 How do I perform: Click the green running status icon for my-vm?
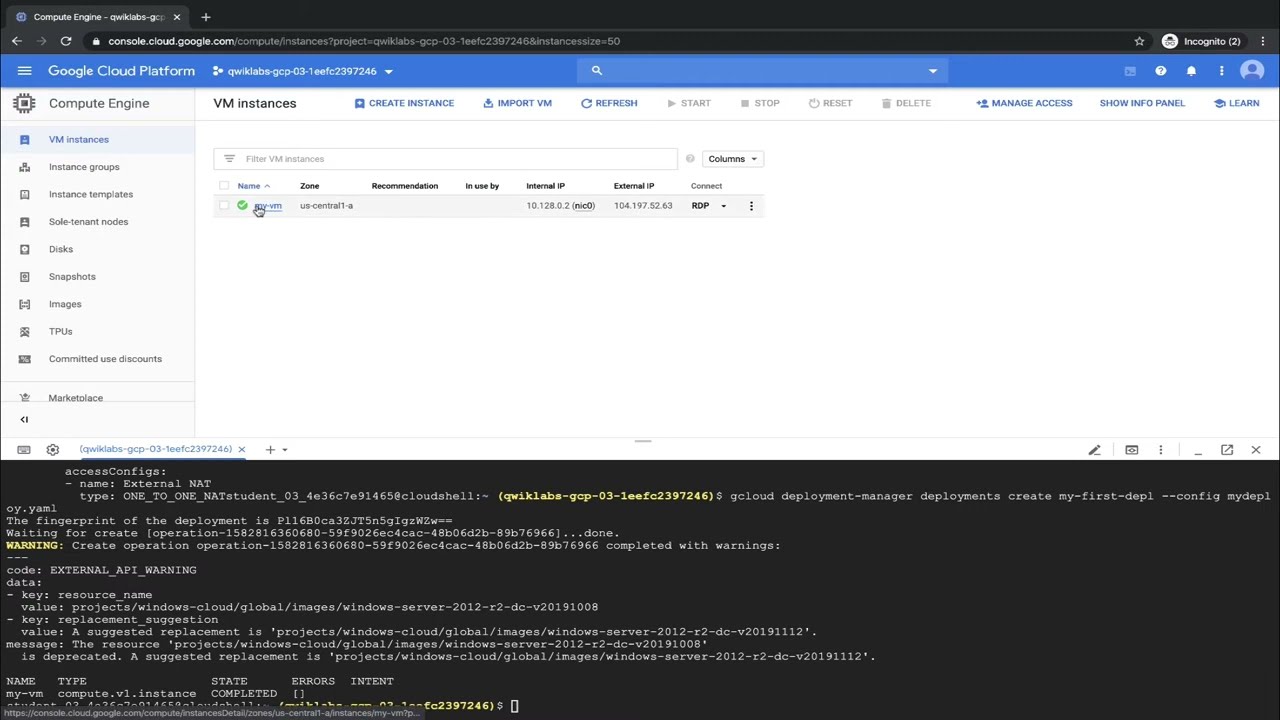pos(242,205)
